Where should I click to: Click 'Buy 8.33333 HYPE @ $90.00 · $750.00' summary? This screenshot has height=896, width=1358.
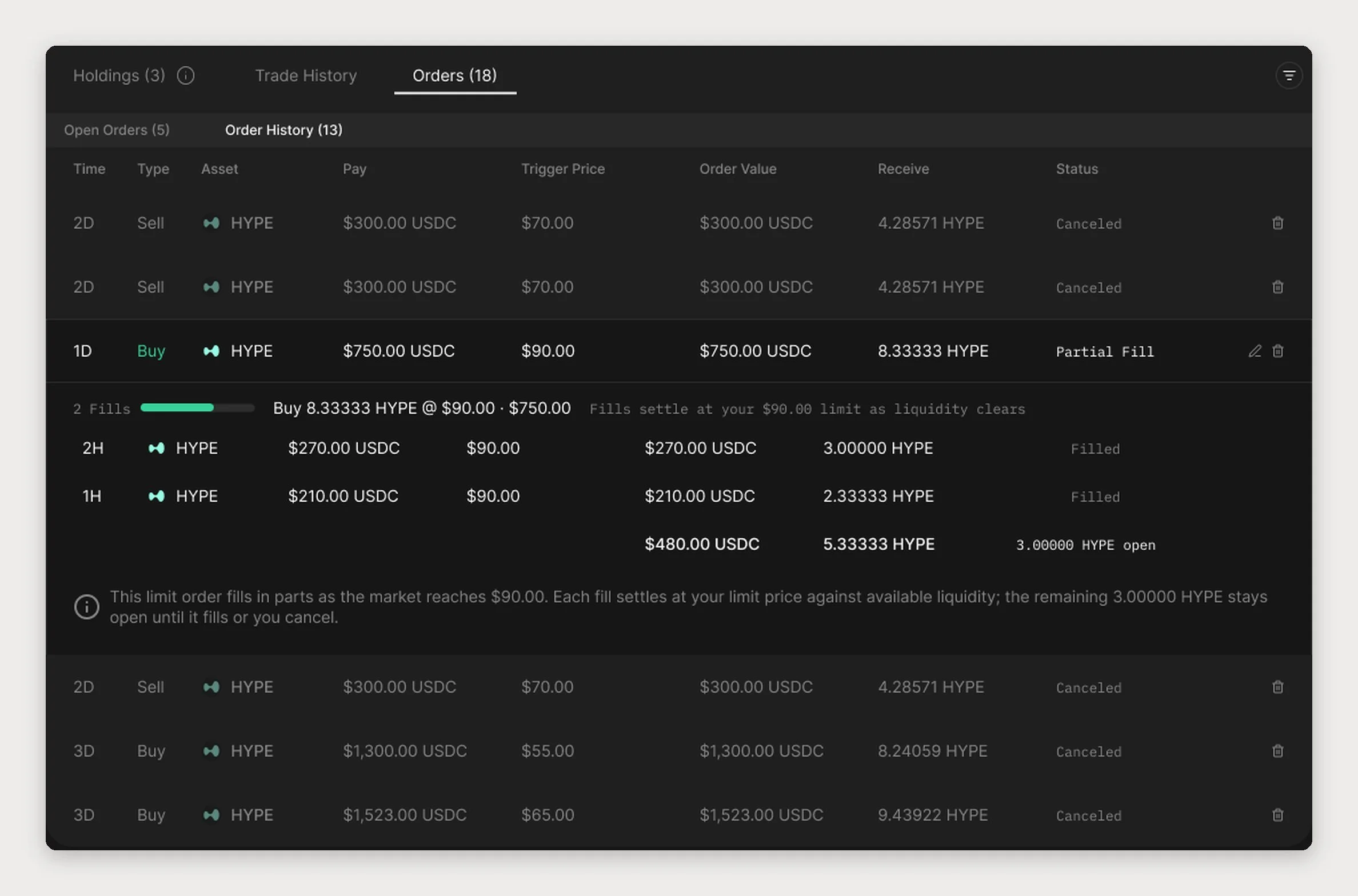point(422,408)
